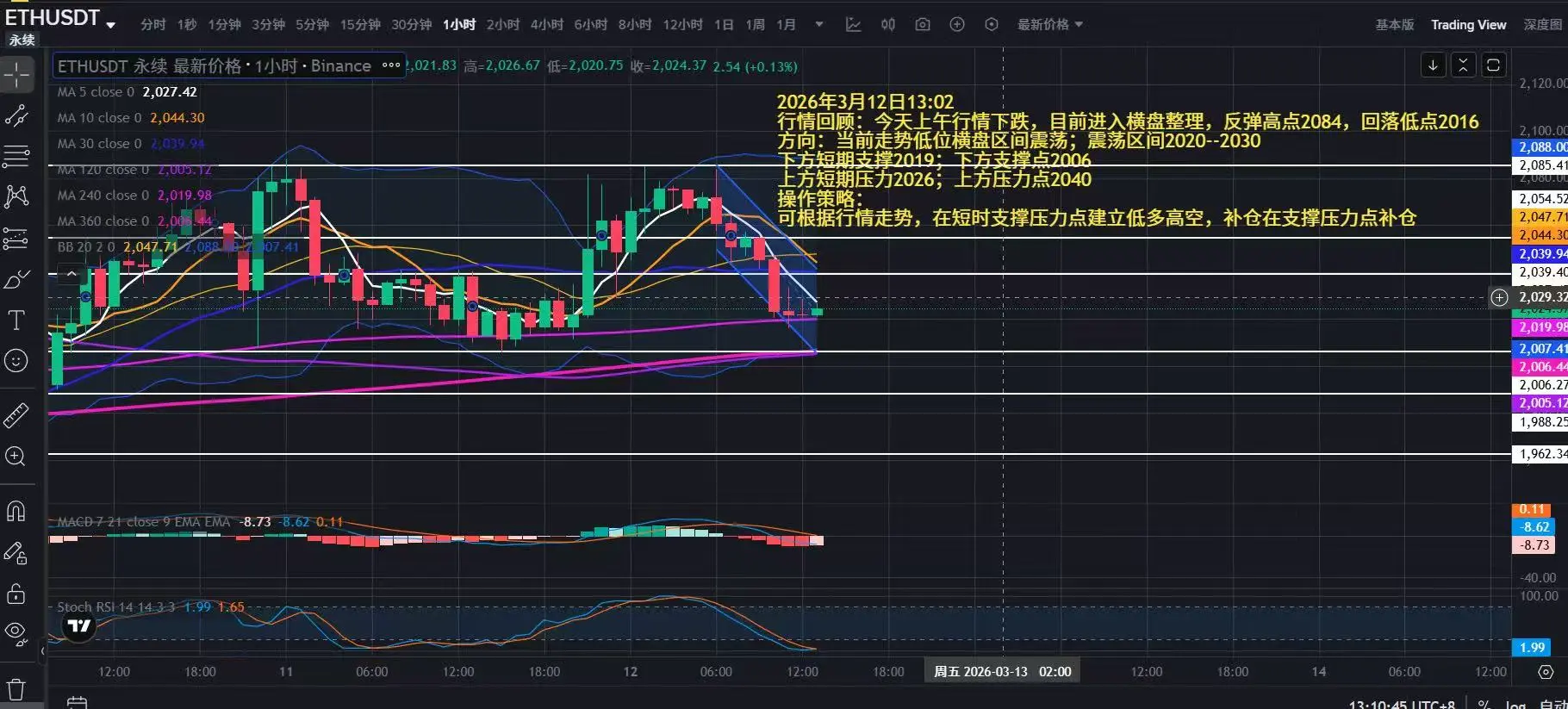Select the ruler measure tool
Viewport: 1568px width, 709px height.
(16, 415)
